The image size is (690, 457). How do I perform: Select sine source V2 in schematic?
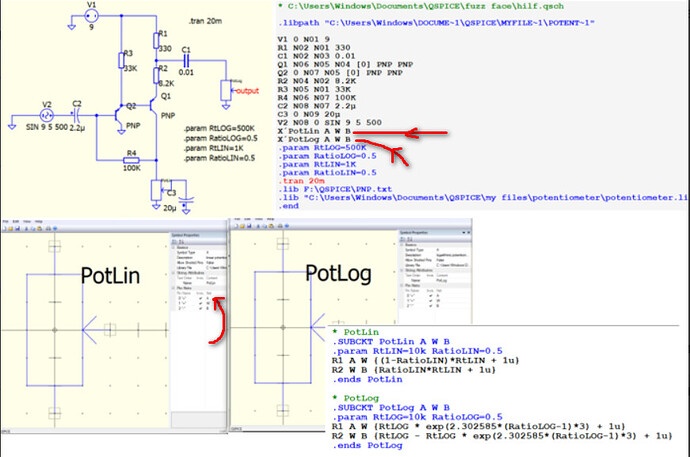click(47, 116)
